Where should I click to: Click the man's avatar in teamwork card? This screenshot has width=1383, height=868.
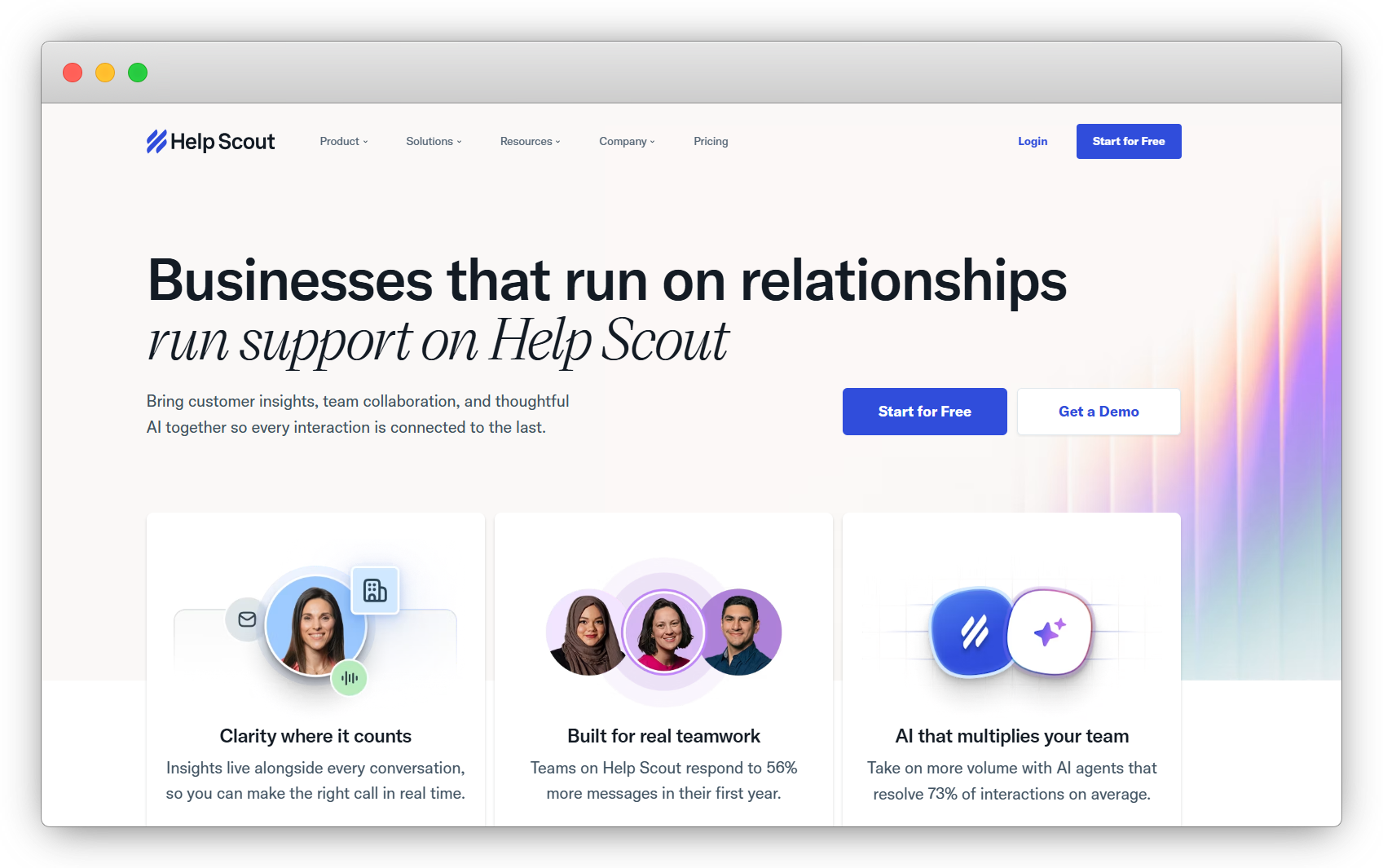click(740, 632)
